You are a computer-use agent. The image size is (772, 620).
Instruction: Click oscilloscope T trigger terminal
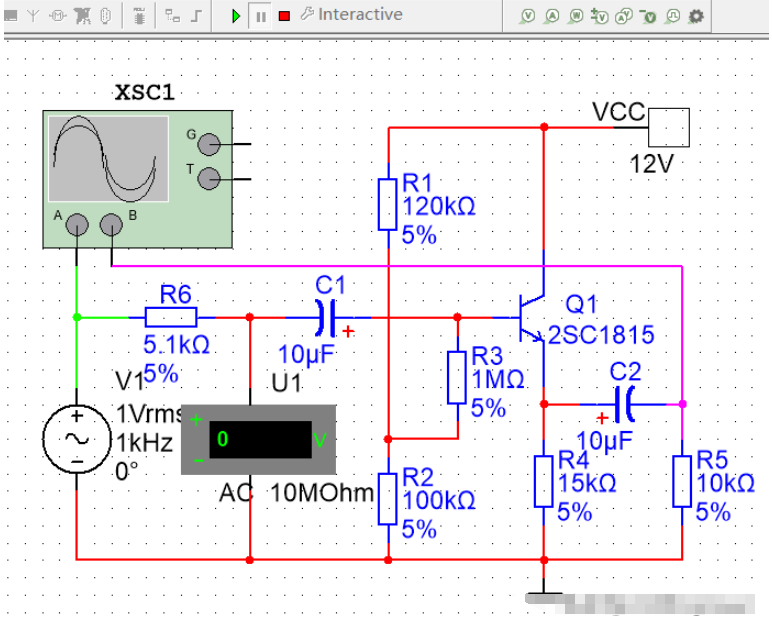point(209,178)
